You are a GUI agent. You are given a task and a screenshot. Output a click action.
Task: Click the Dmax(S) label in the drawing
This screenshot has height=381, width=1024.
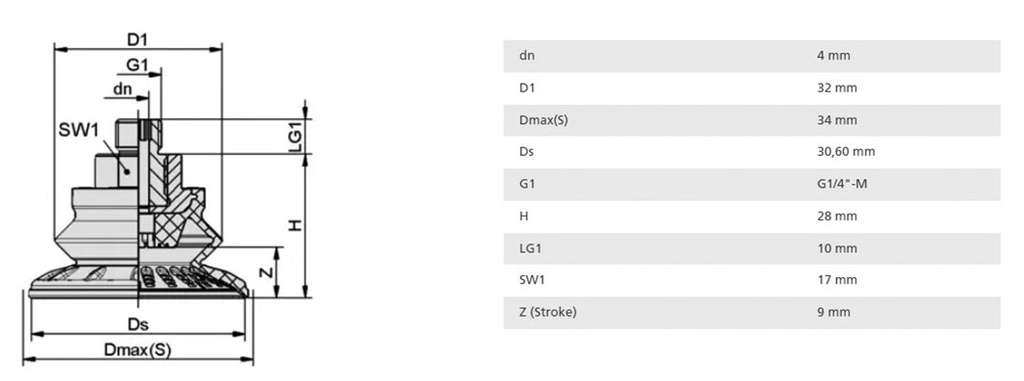coord(137,350)
